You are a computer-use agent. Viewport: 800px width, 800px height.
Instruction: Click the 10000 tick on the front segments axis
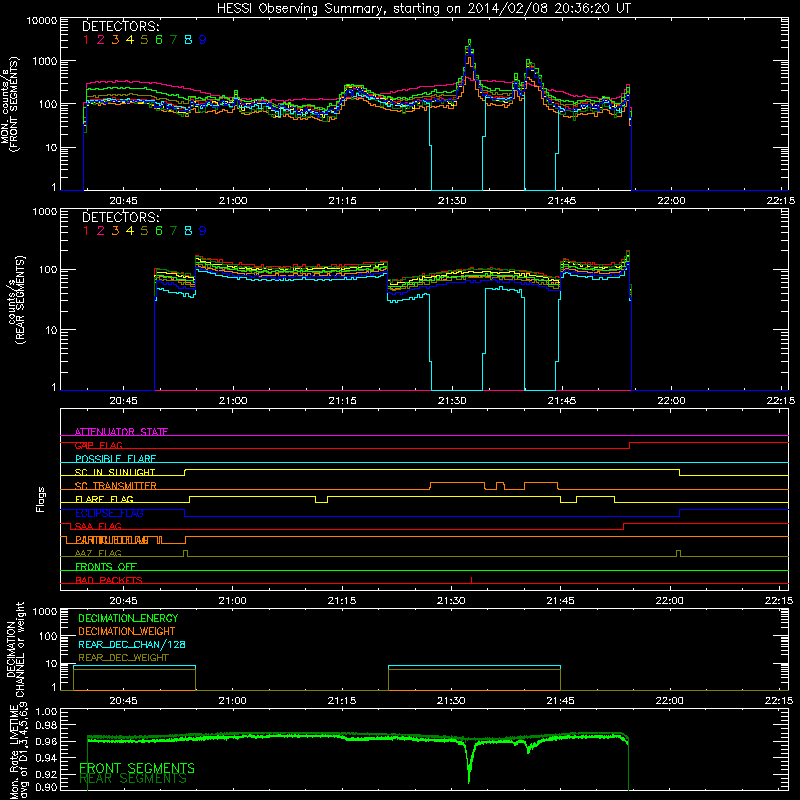tap(41, 20)
